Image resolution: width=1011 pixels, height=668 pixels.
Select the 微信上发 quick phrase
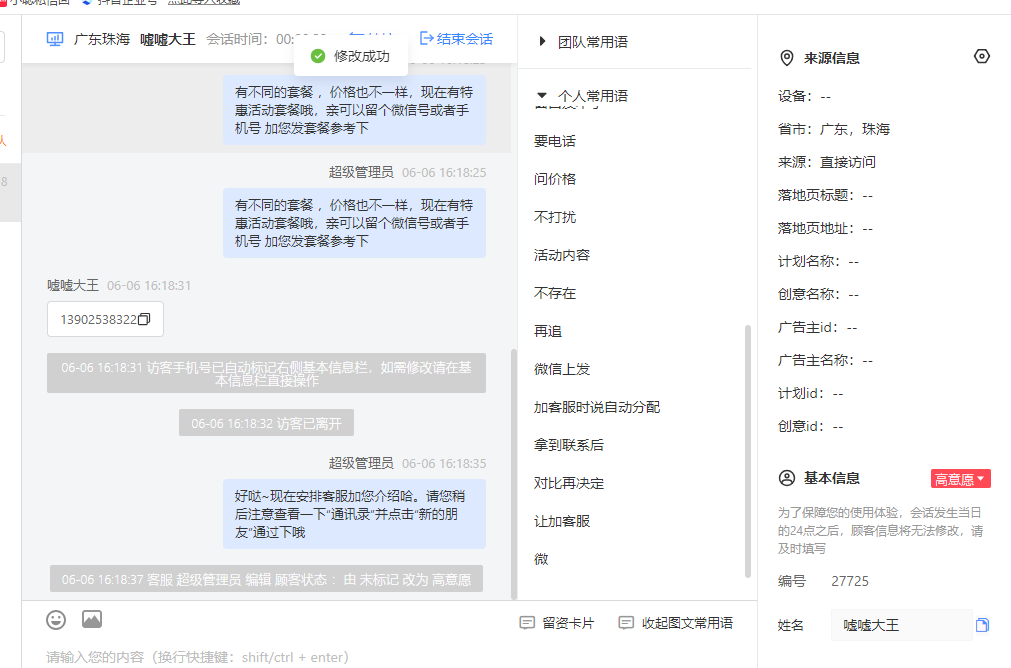pos(562,369)
